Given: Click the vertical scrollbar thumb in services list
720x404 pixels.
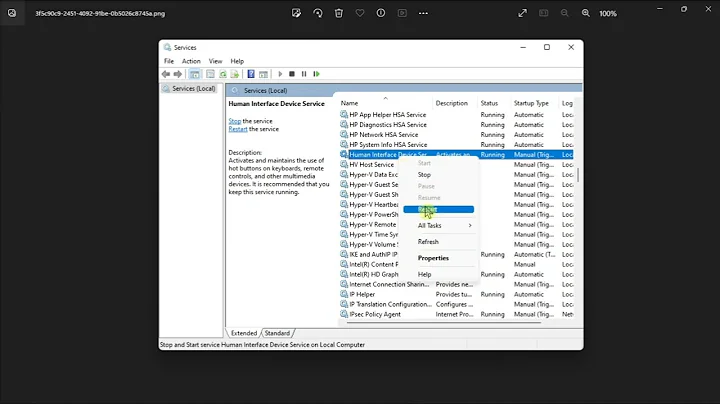Looking at the screenshot, I should tap(578, 174).
